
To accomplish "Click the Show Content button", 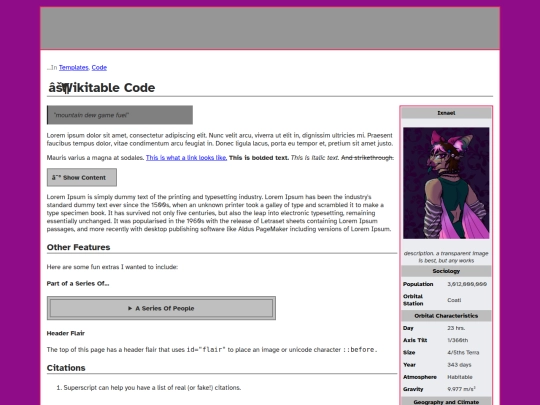I will pos(82,177).
